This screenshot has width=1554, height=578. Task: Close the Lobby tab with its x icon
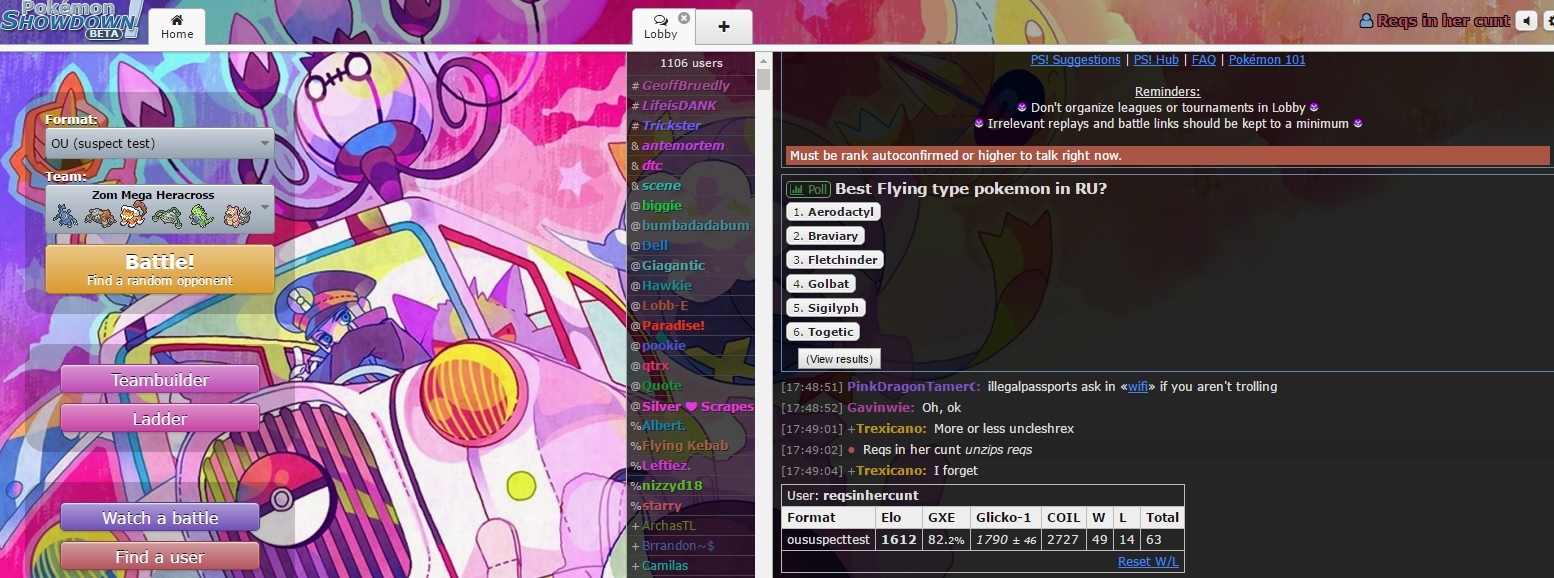(x=684, y=18)
